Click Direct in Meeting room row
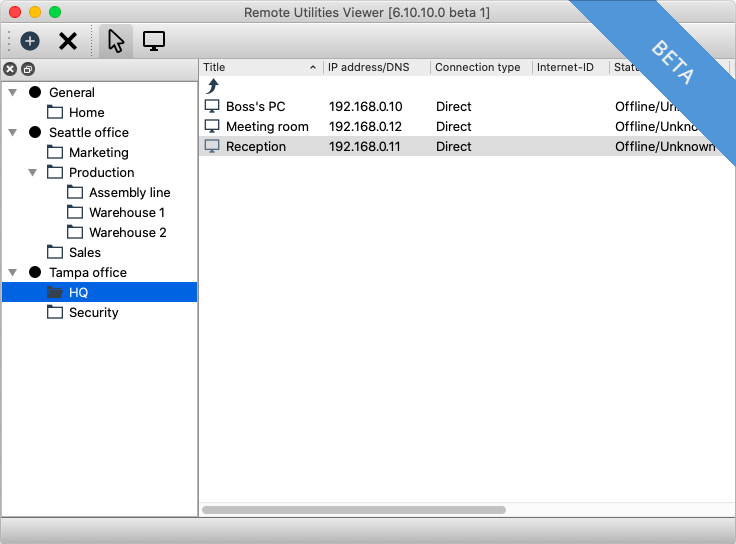 [x=453, y=127]
